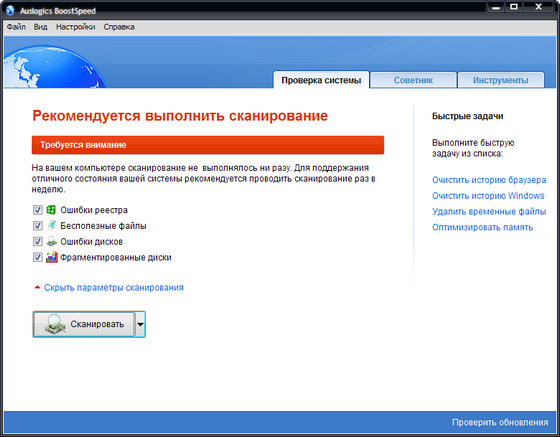Image resolution: width=560 pixels, height=437 pixels.
Task: Click Оптимизировать память link
Action: [x=482, y=227]
